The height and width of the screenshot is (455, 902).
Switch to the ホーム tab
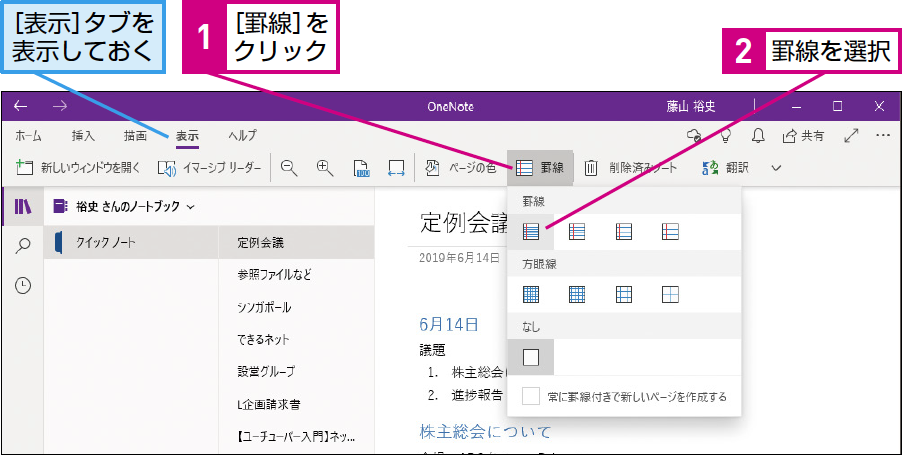click(x=28, y=136)
